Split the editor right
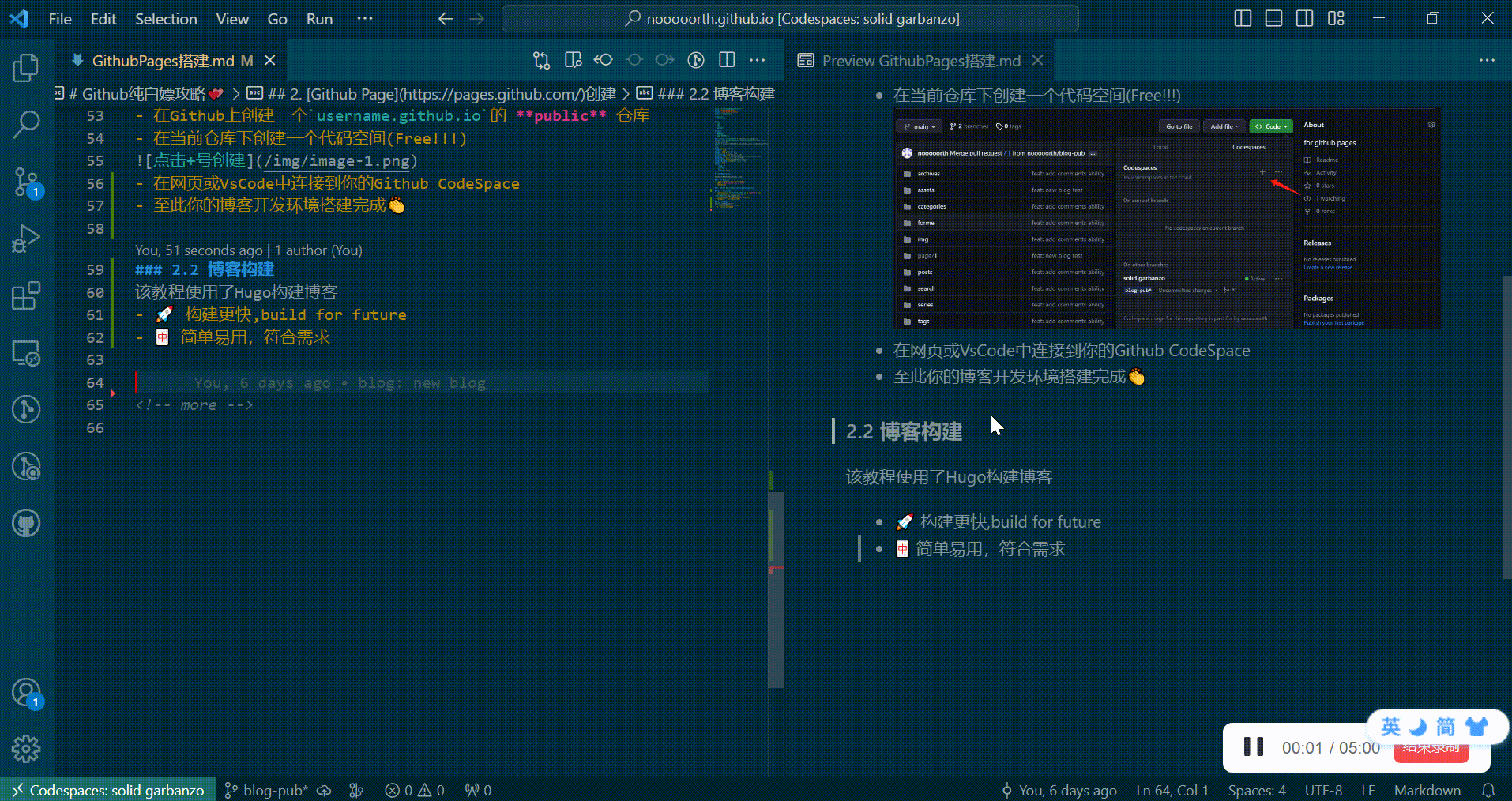 (x=727, y=60)
